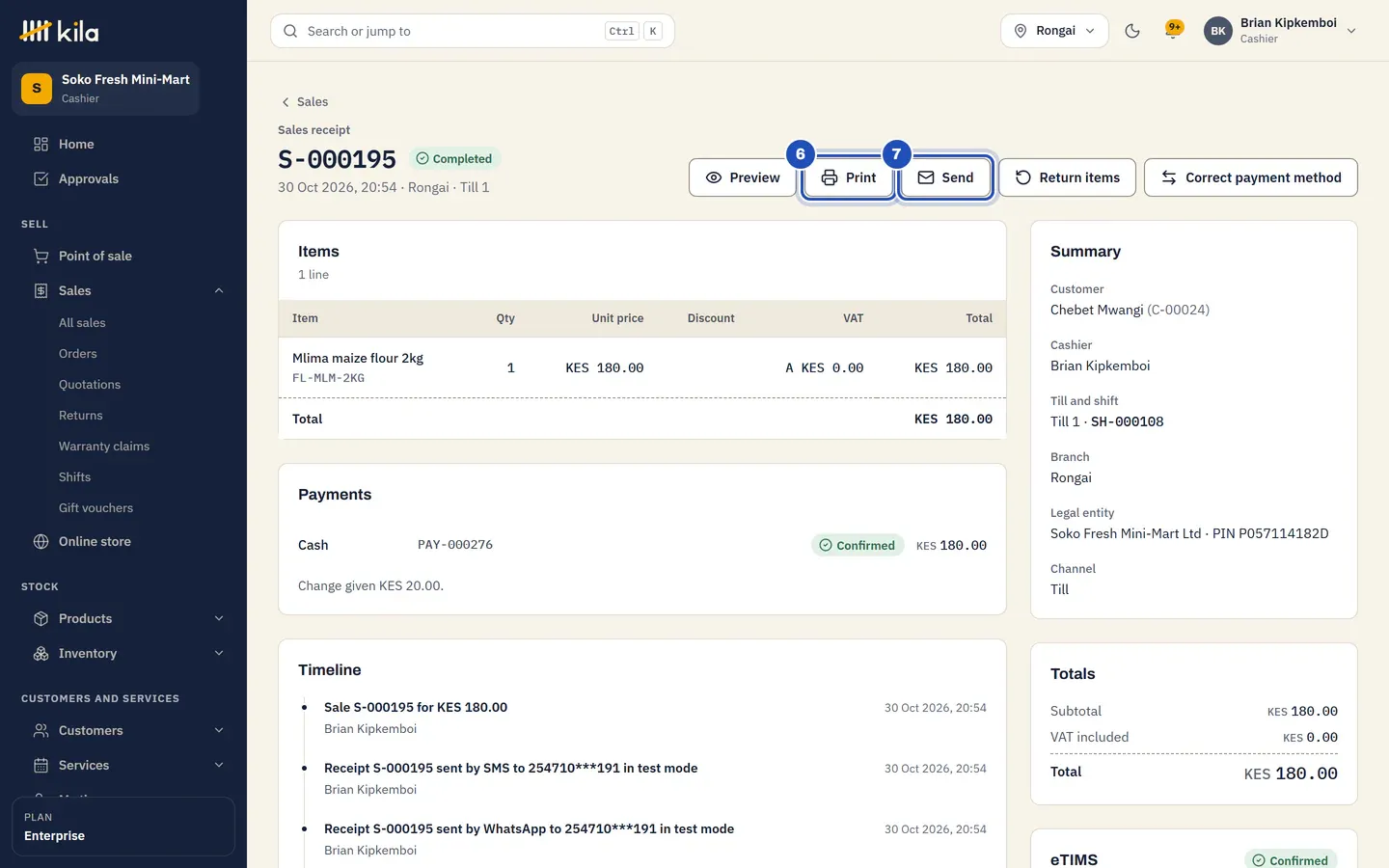
Task: Open Warranty claims in the sidebar
Action: pyautogui.click(x=104, y=447)
